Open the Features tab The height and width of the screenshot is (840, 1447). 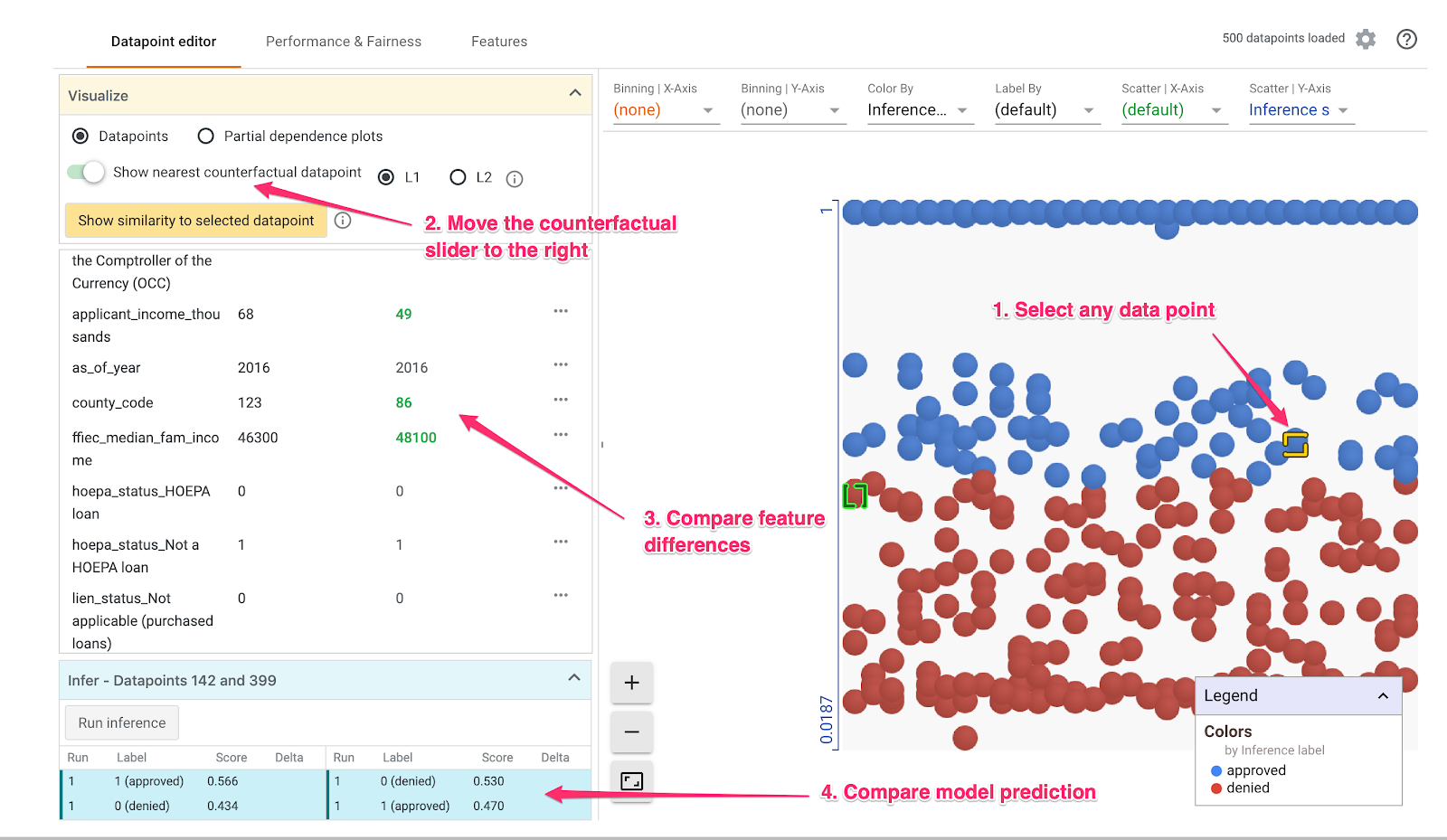498,42
